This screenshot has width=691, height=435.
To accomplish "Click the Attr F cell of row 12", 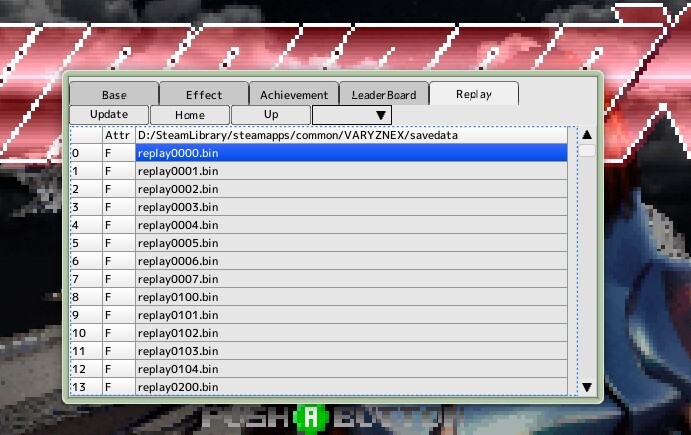I will coord(119,369).
